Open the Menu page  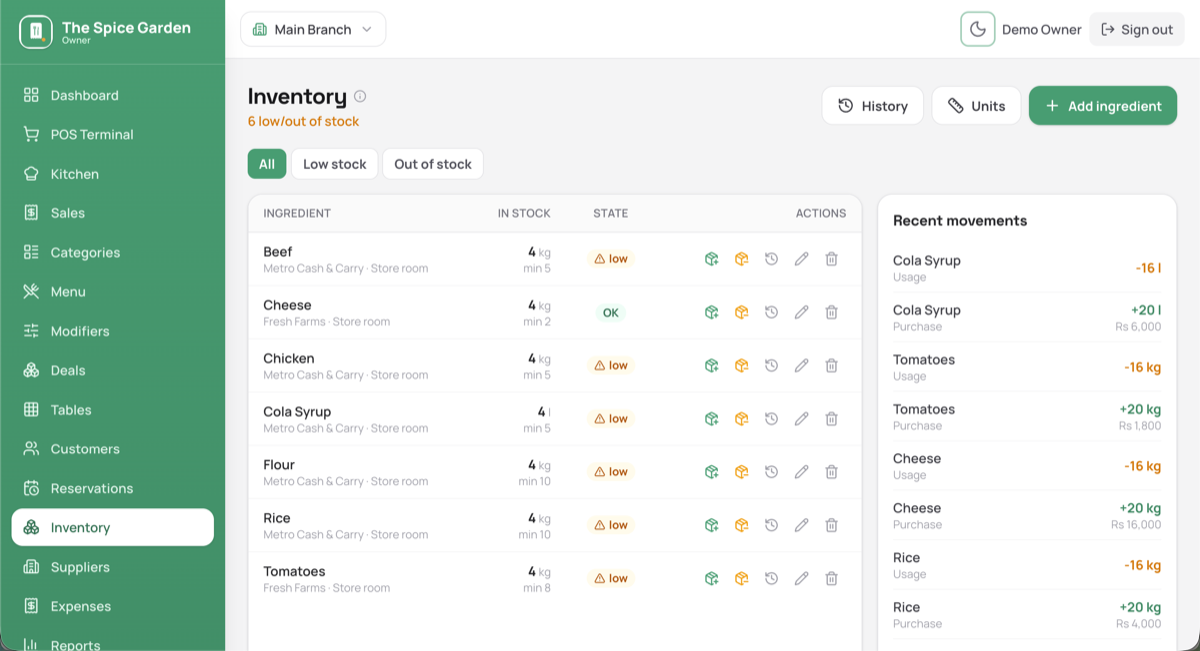click(x=112, y=292)
